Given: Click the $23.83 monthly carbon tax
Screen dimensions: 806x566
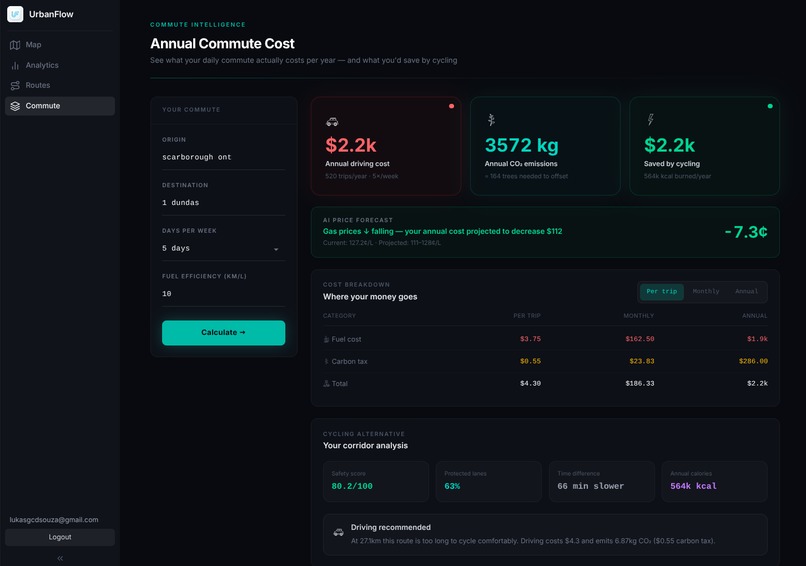Looking at the screenshot, I should [642, 361].
